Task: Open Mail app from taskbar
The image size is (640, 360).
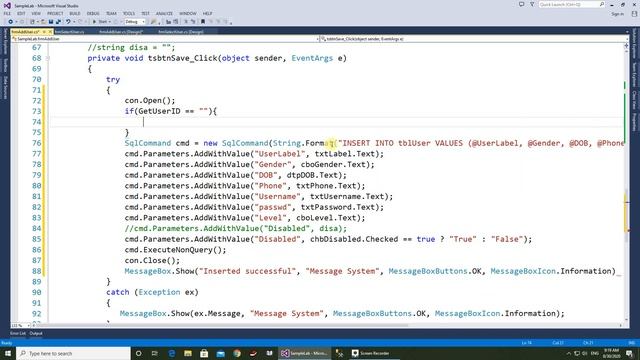Action: [220, 353]
